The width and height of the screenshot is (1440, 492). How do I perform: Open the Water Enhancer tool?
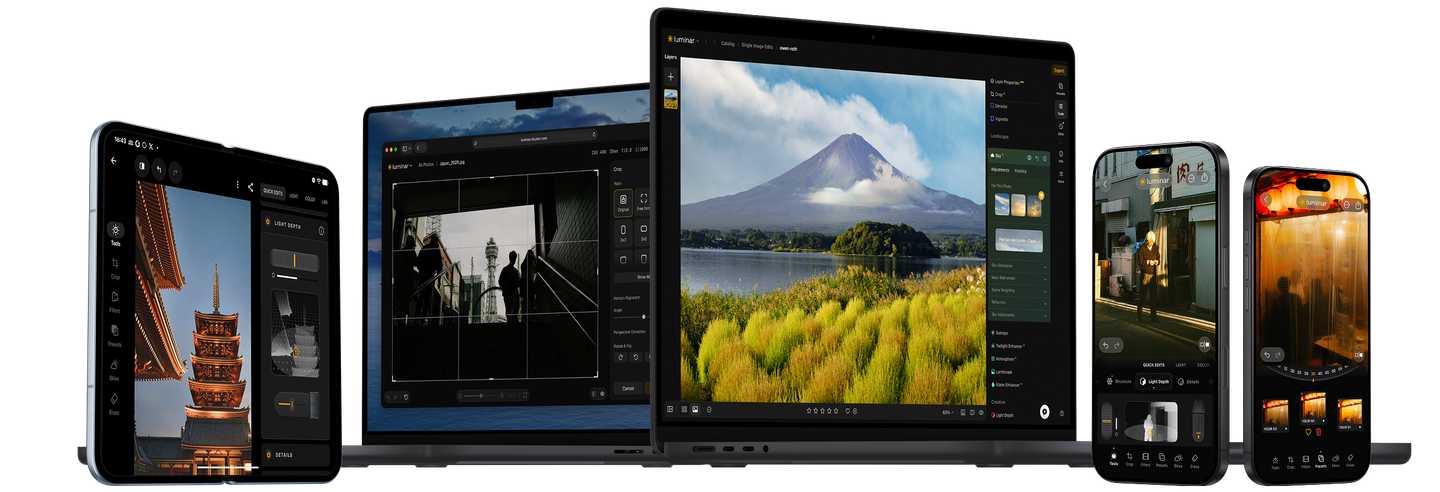(1006, 383)
